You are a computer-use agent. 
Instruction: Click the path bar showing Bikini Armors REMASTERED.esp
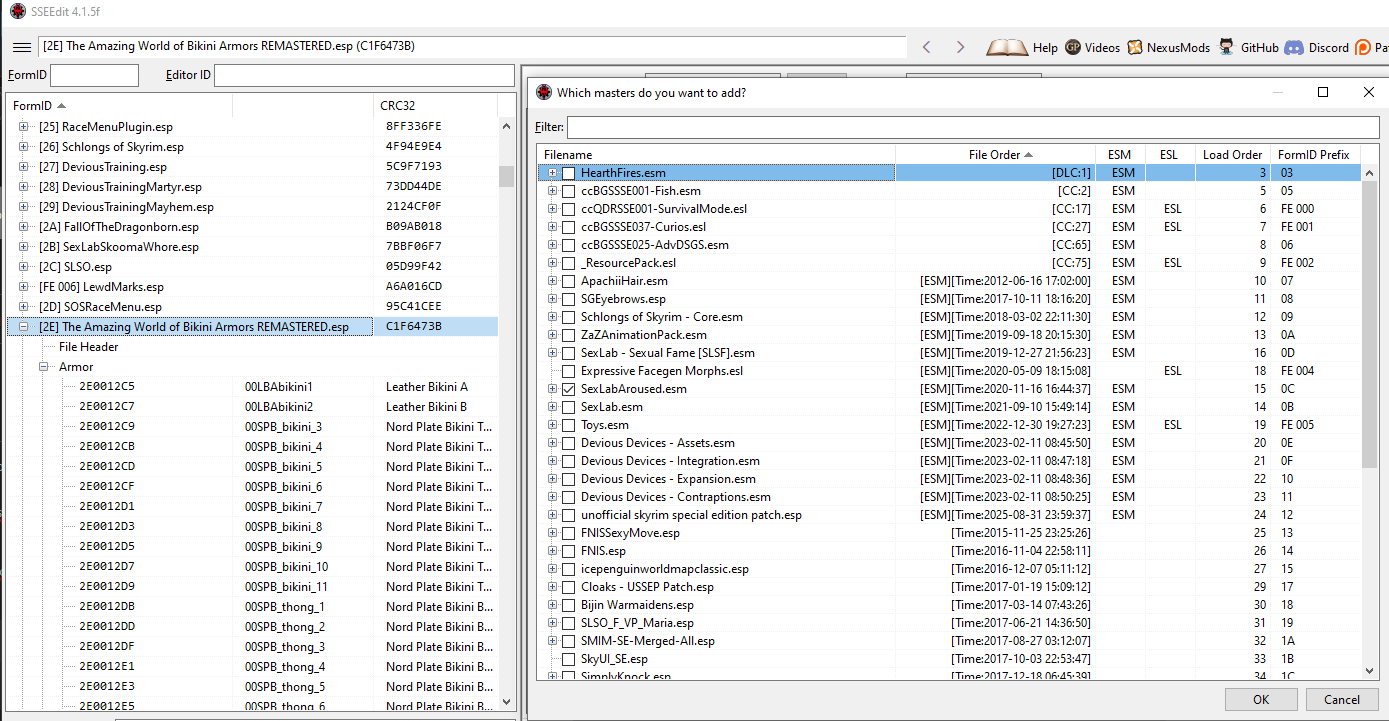coord(472,46)
